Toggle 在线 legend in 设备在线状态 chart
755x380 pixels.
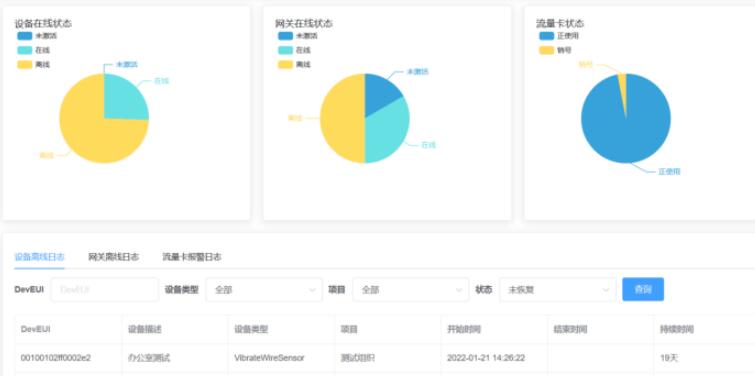33,50
